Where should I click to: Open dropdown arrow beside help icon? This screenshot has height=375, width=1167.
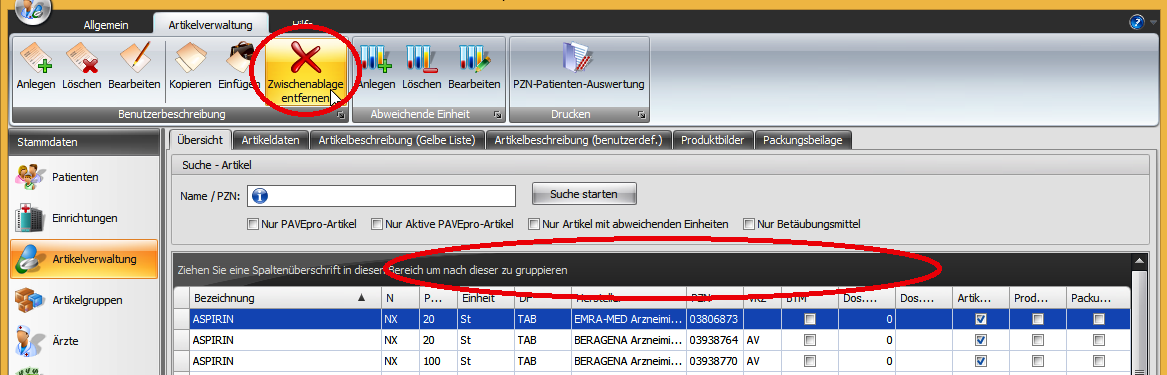(1153, 23)
